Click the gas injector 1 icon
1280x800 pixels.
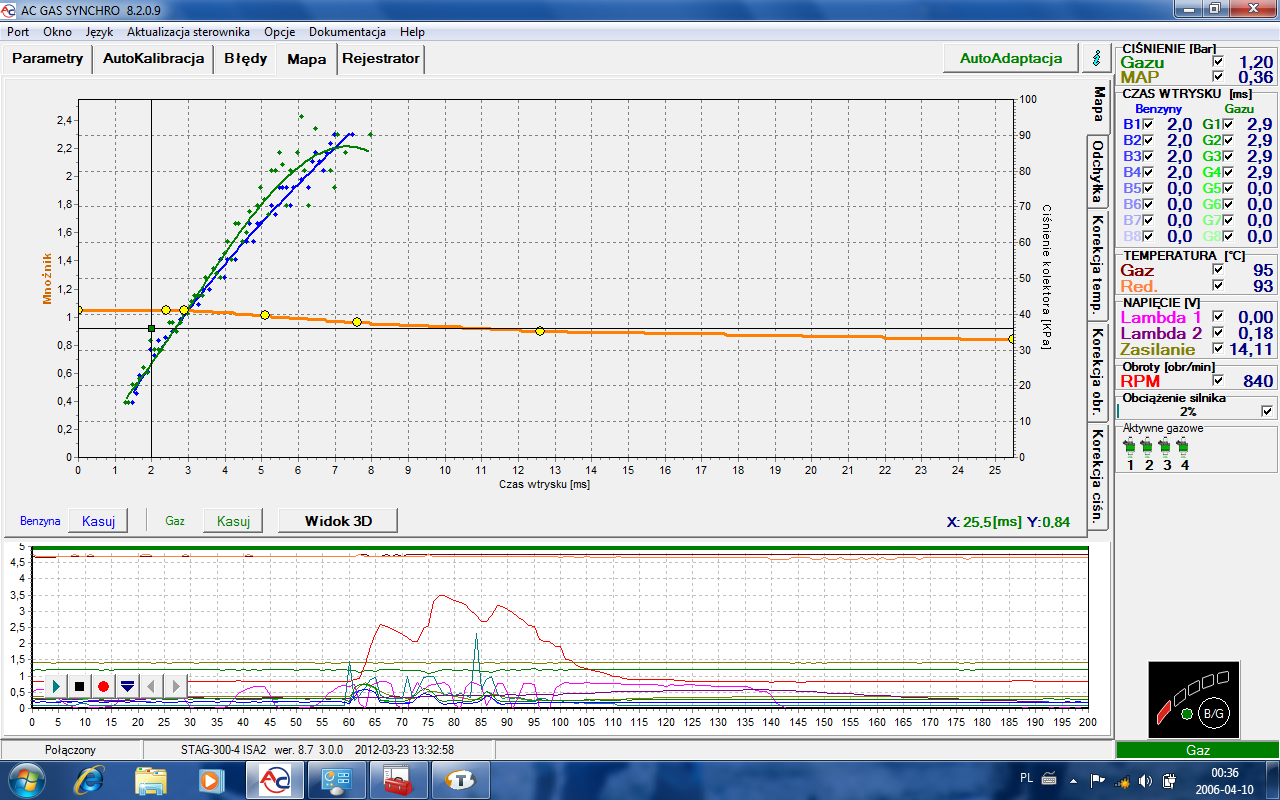pyautogui.click(x=1130, y=447)
